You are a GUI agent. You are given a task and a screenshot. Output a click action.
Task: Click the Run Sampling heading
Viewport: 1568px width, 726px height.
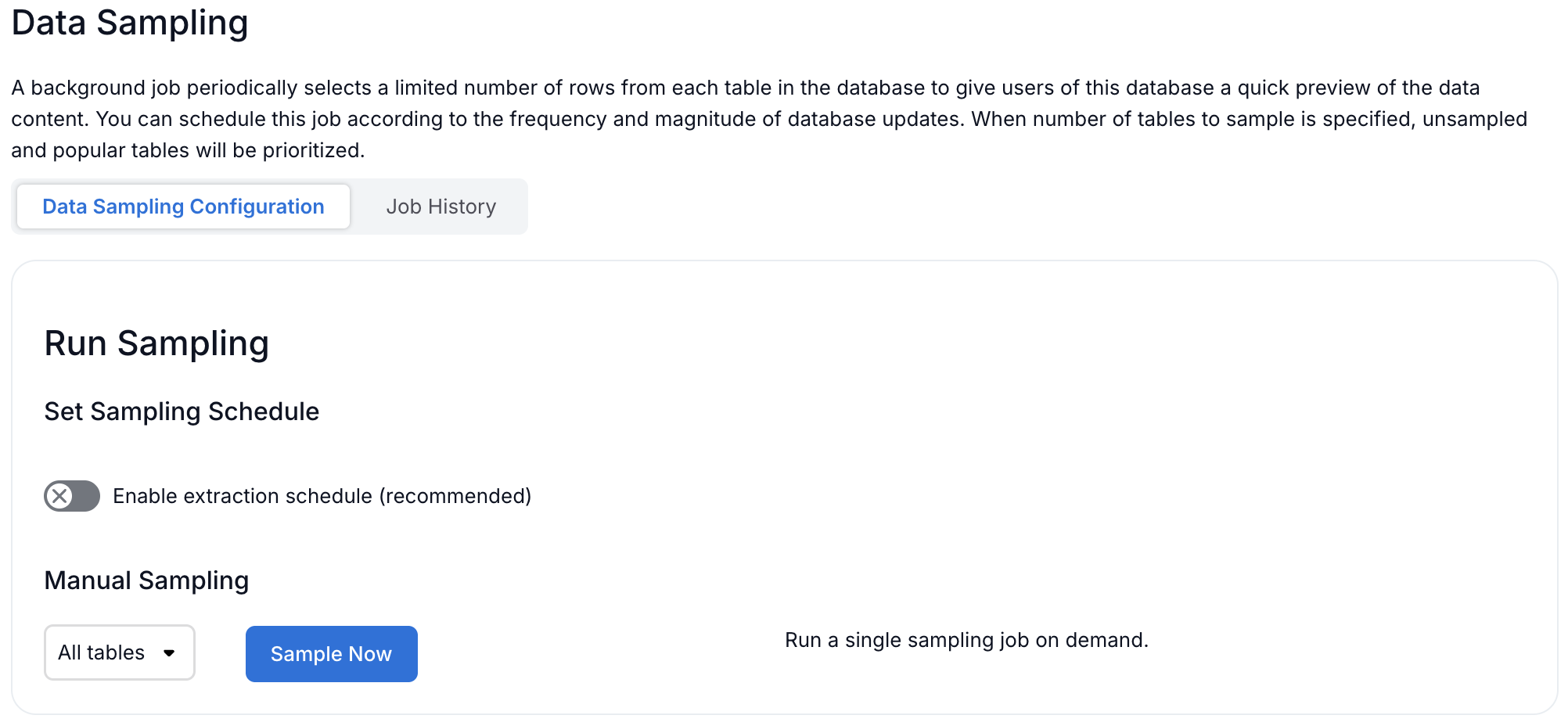156,343
